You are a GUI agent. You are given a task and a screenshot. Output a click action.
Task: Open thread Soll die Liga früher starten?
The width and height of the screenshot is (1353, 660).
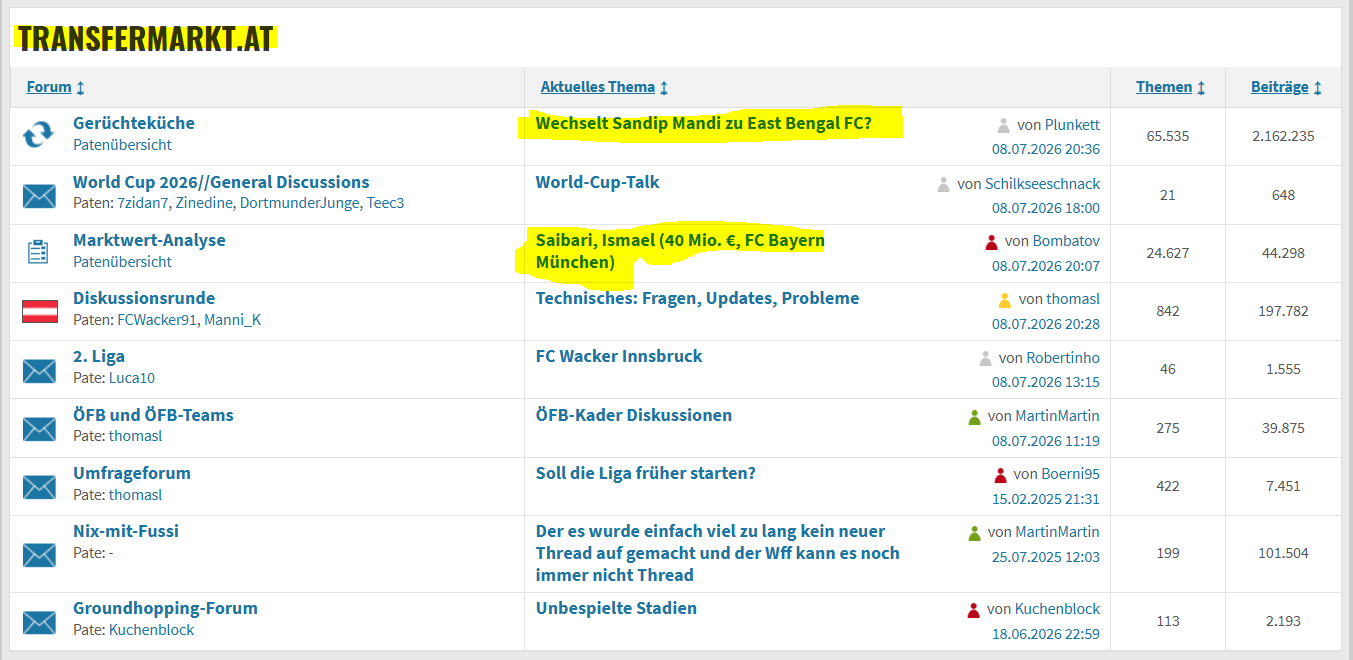coord(646,473)
